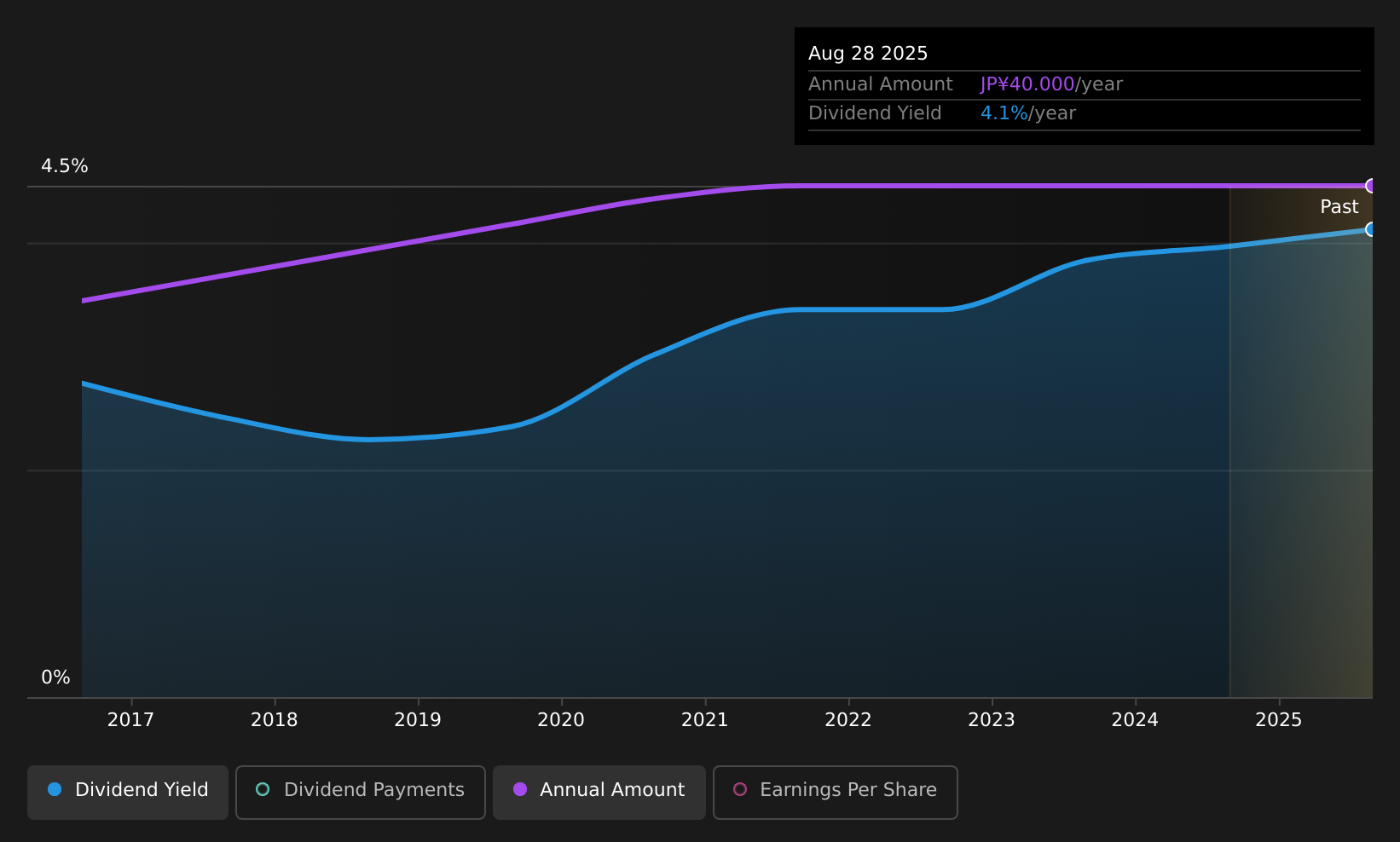Click the 2017 x-axis label
This screenshot has width=1400, height=842.
pyautogui.click(x=130, y=720)
